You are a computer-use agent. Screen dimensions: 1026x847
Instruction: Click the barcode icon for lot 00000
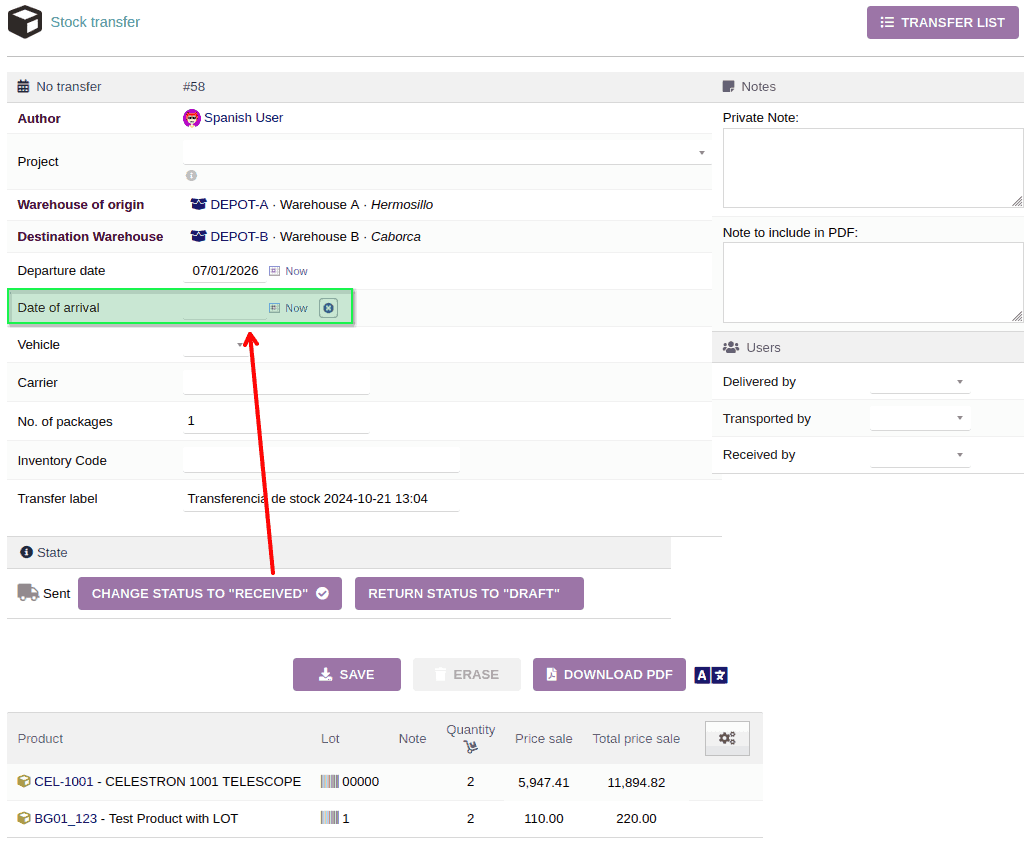pos(330,782)
